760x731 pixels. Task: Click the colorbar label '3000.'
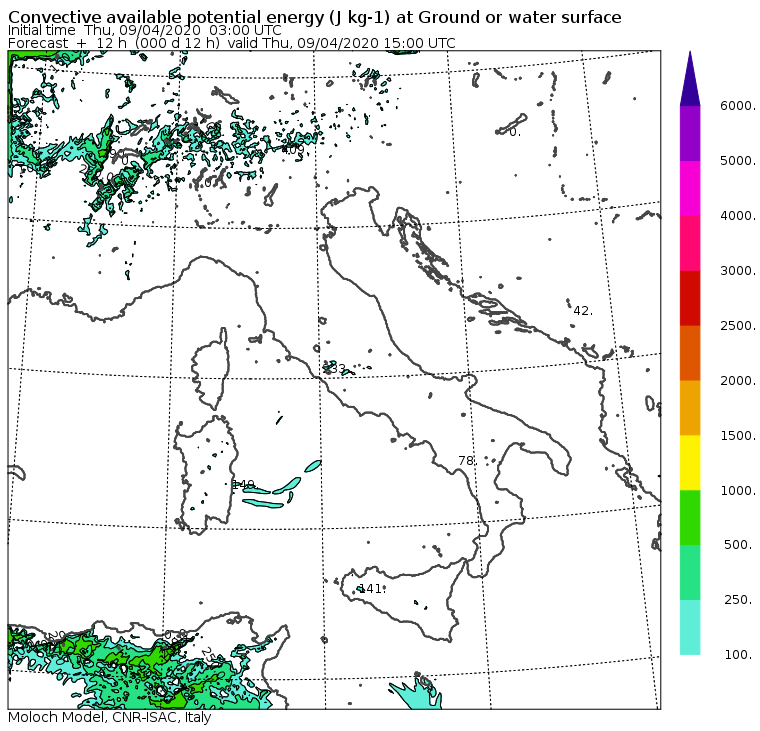tap(738, 270)
